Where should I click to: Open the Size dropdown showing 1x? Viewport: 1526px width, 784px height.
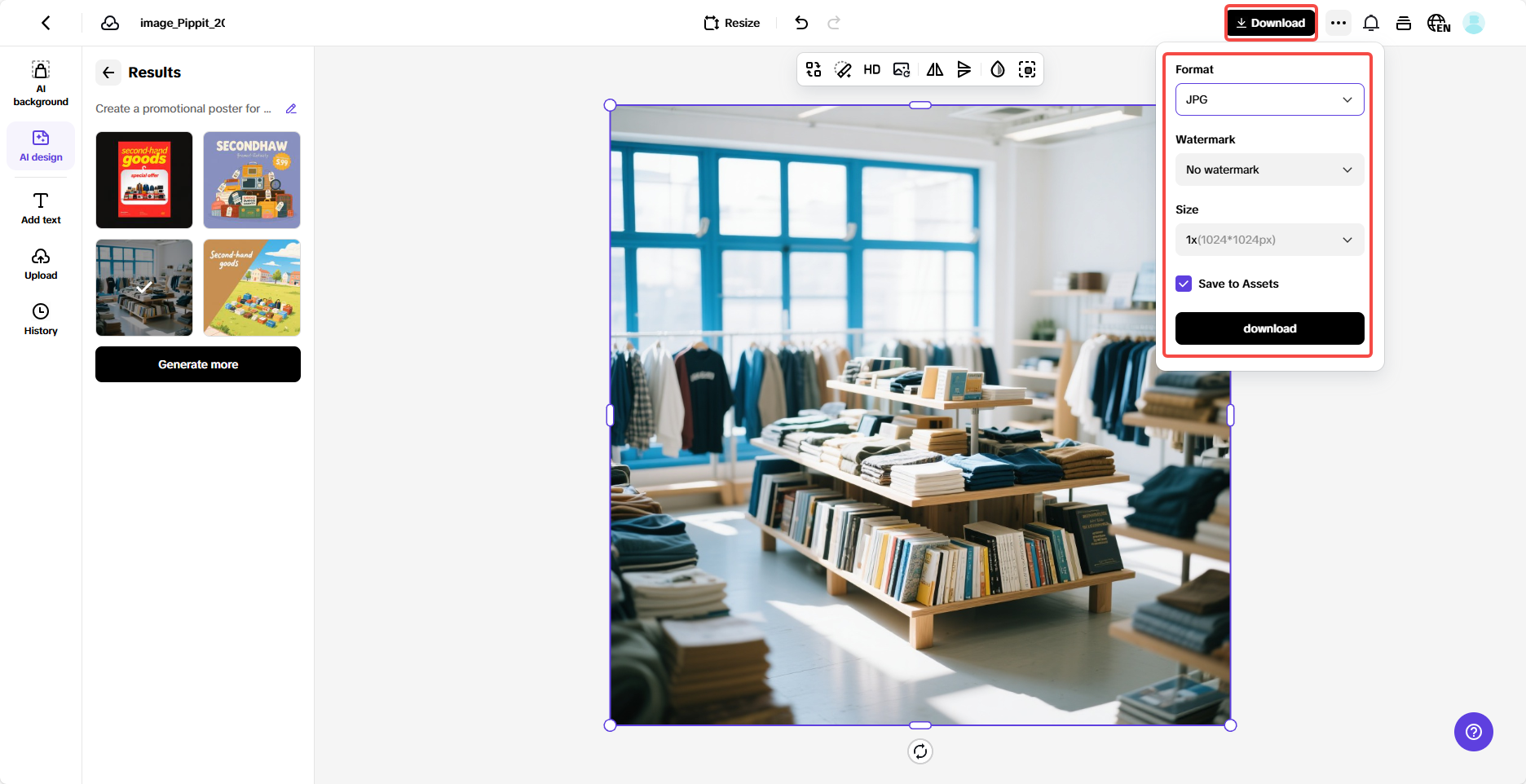1270,240
